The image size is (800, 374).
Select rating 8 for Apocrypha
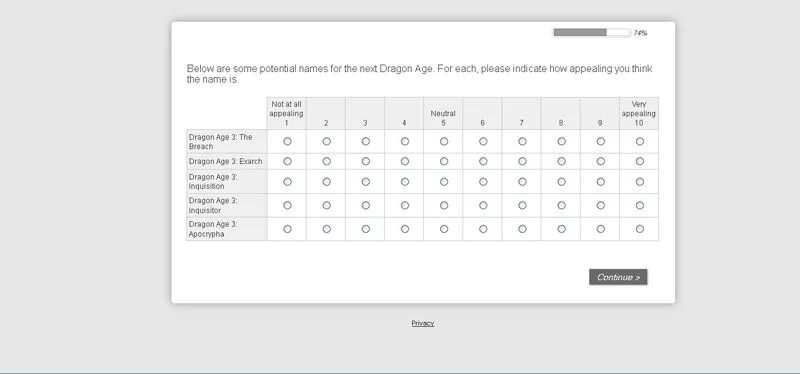coord(561,229)
